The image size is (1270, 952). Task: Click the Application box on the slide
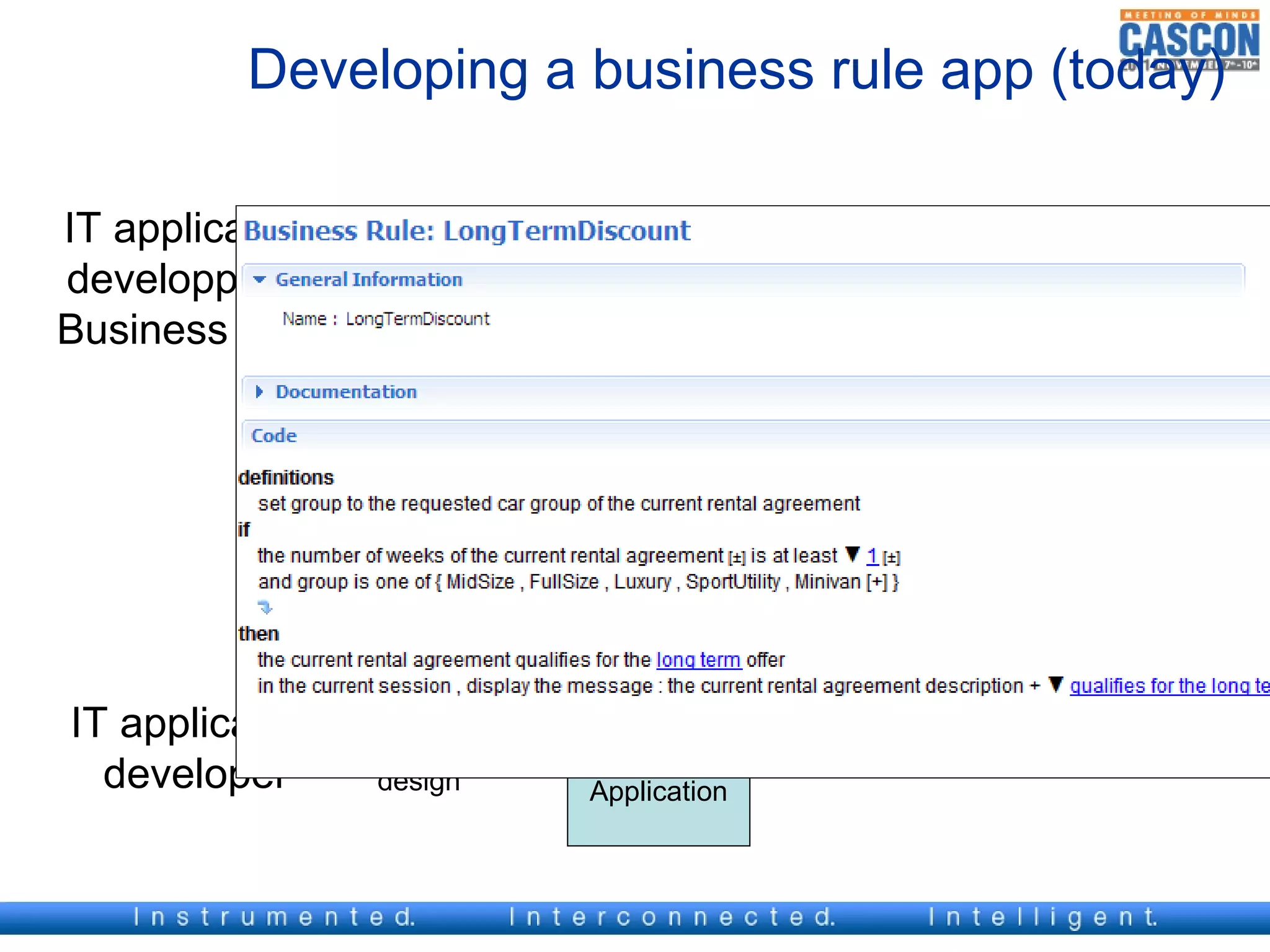coord(659,811)
